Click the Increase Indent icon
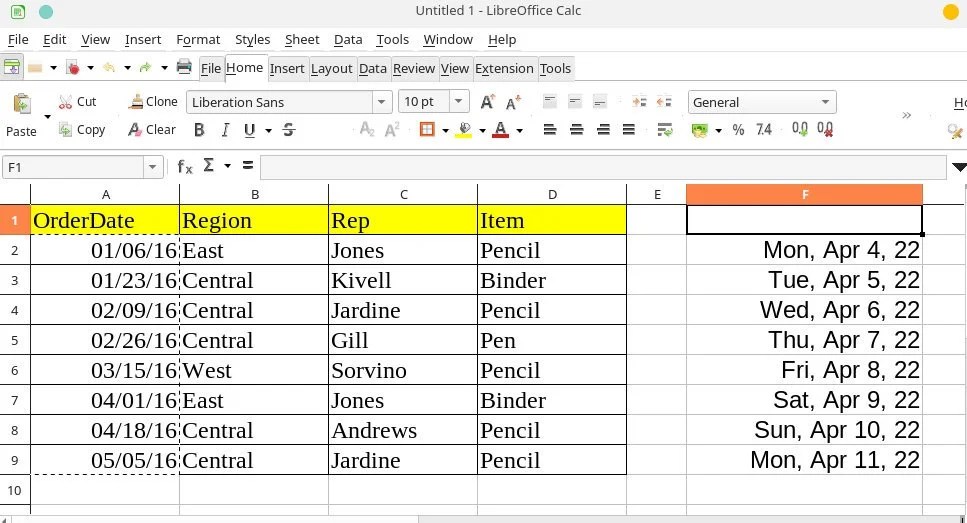This screenshot has height=523, width=967. click(640, 102)
